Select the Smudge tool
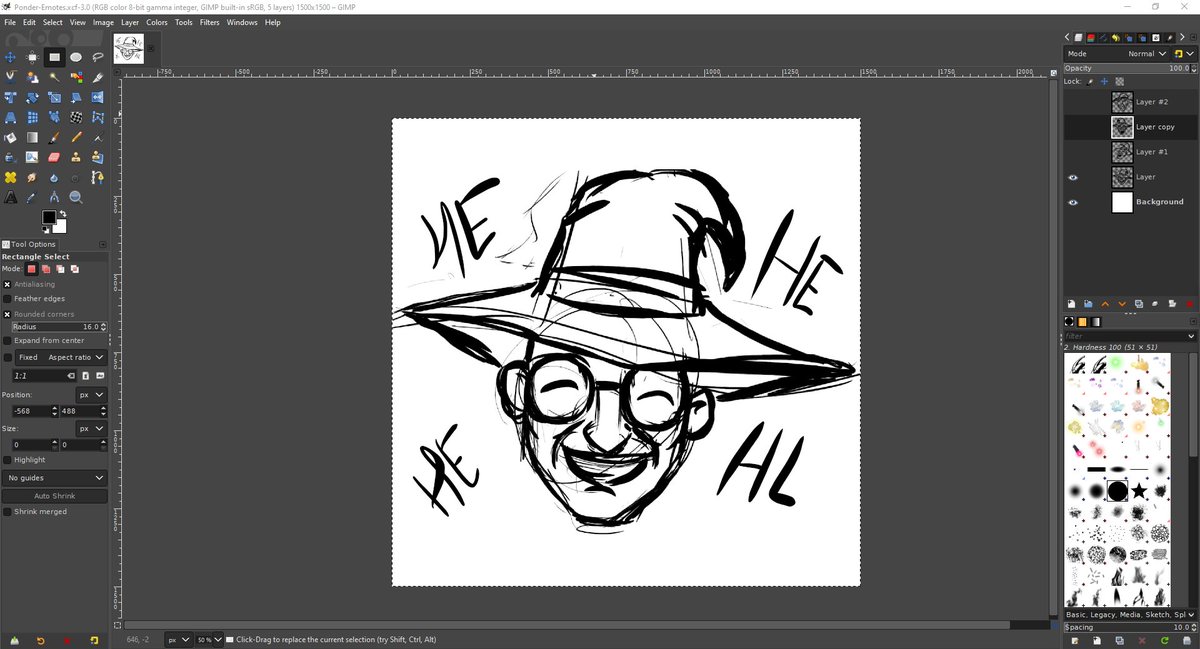 pos(32,177)
